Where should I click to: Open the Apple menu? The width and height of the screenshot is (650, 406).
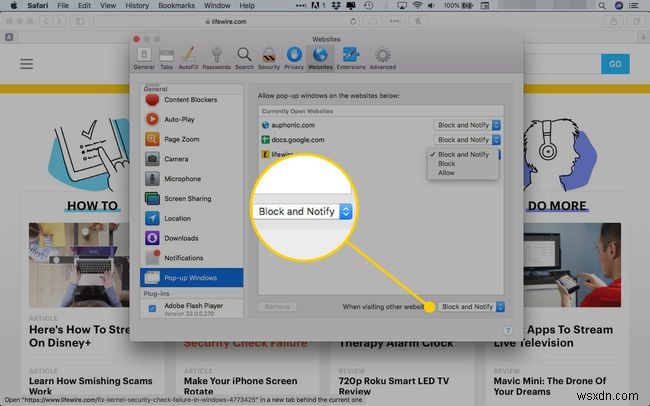tap(13, 5)
